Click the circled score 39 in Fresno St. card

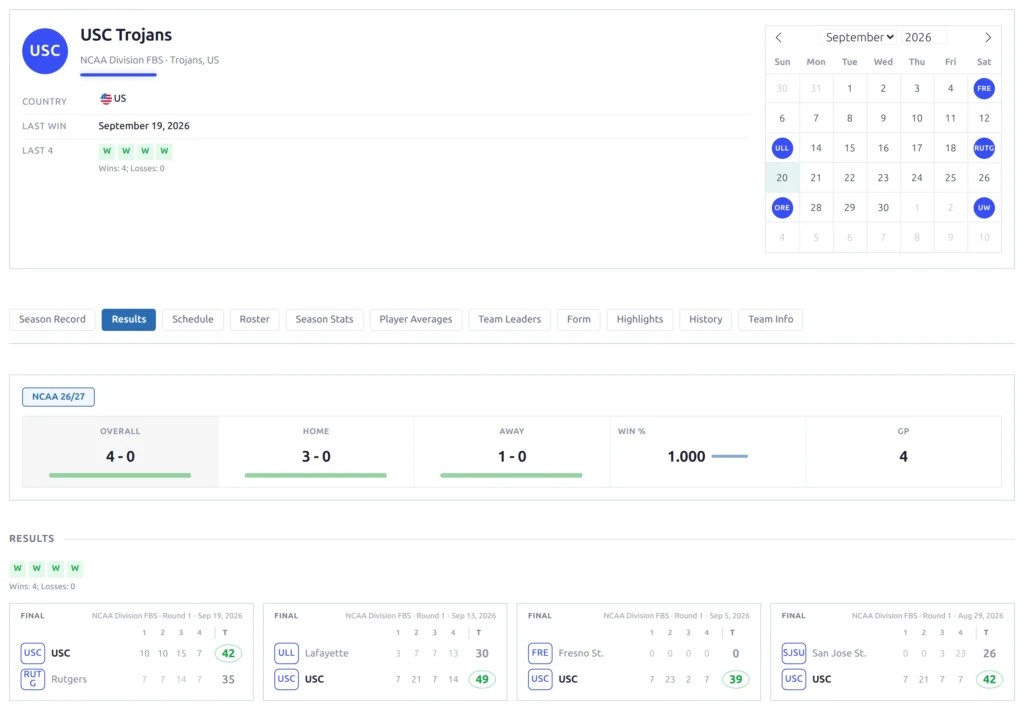735,679
